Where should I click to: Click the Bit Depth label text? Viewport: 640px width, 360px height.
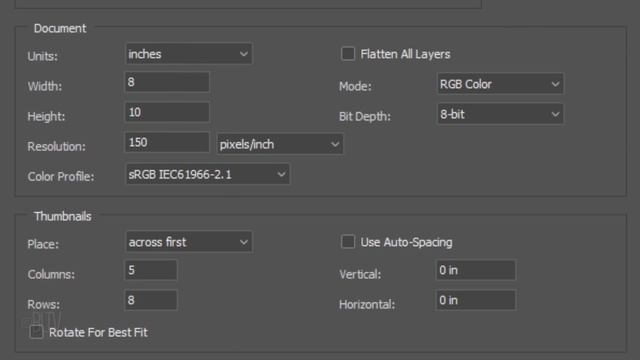click(x=365, y=117)
